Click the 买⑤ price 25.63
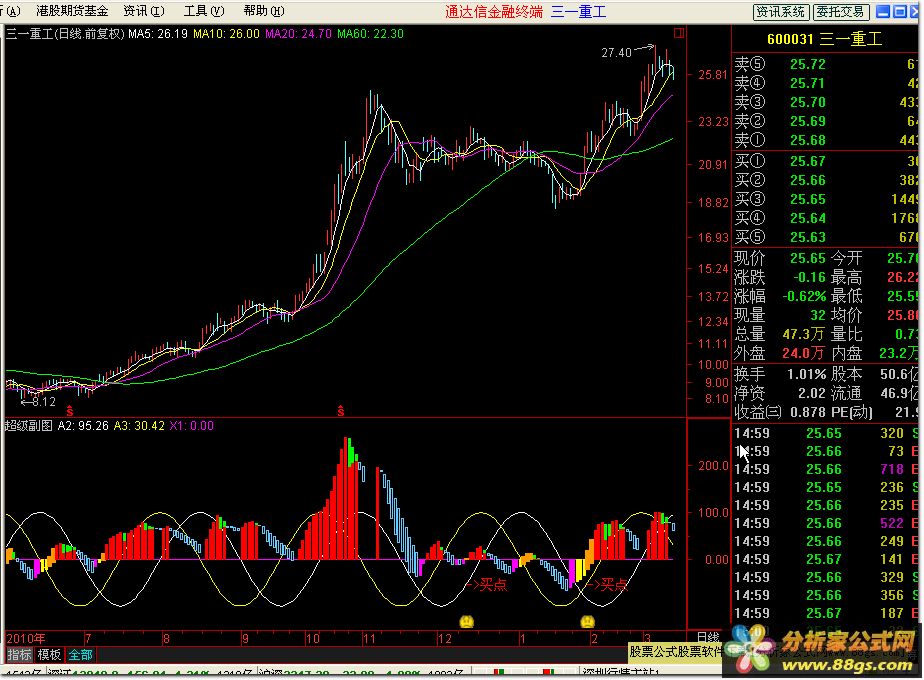 click(807, 237)
